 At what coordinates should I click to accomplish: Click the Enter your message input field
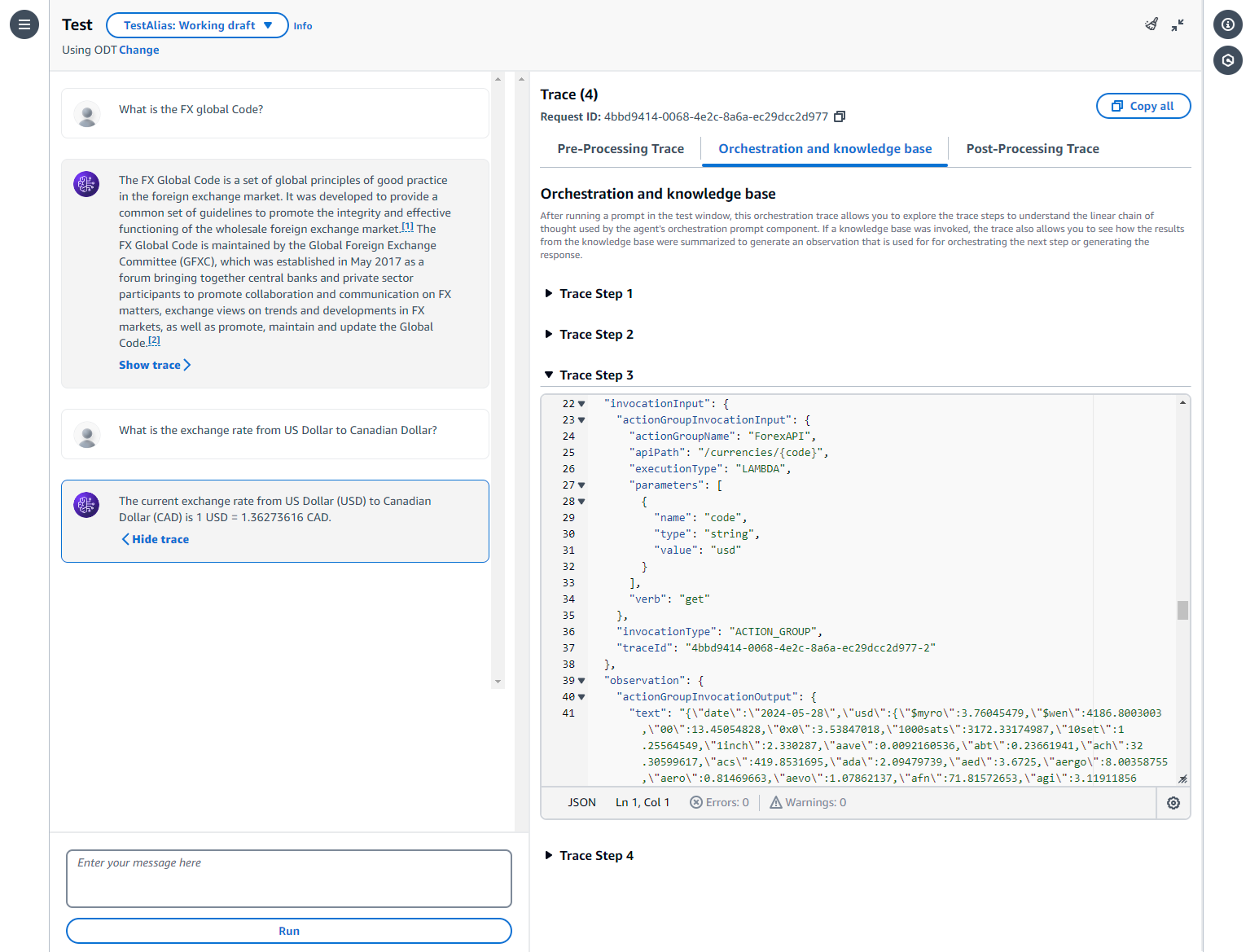[x=289, y=878]
